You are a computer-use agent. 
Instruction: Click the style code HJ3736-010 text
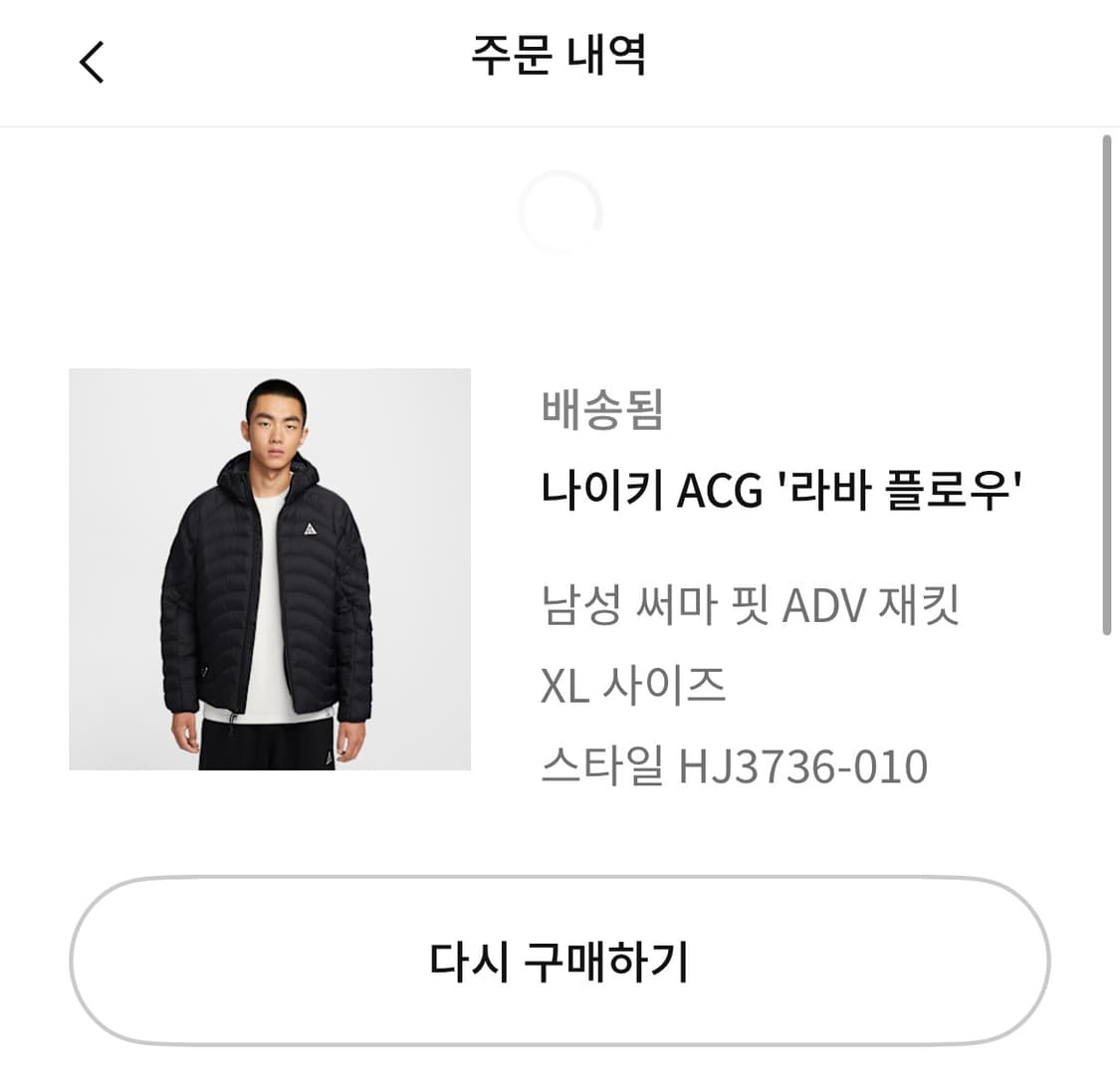[737, 765]
